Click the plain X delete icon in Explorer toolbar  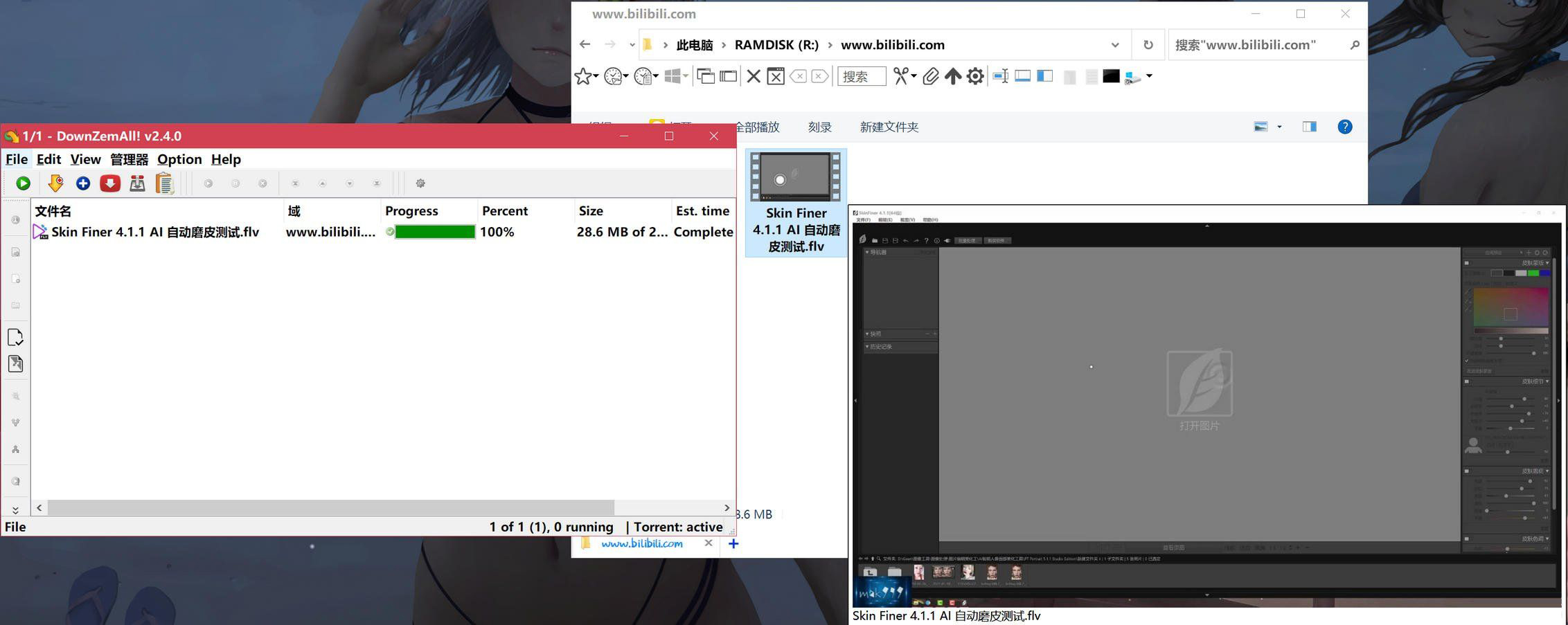[754, 76]
